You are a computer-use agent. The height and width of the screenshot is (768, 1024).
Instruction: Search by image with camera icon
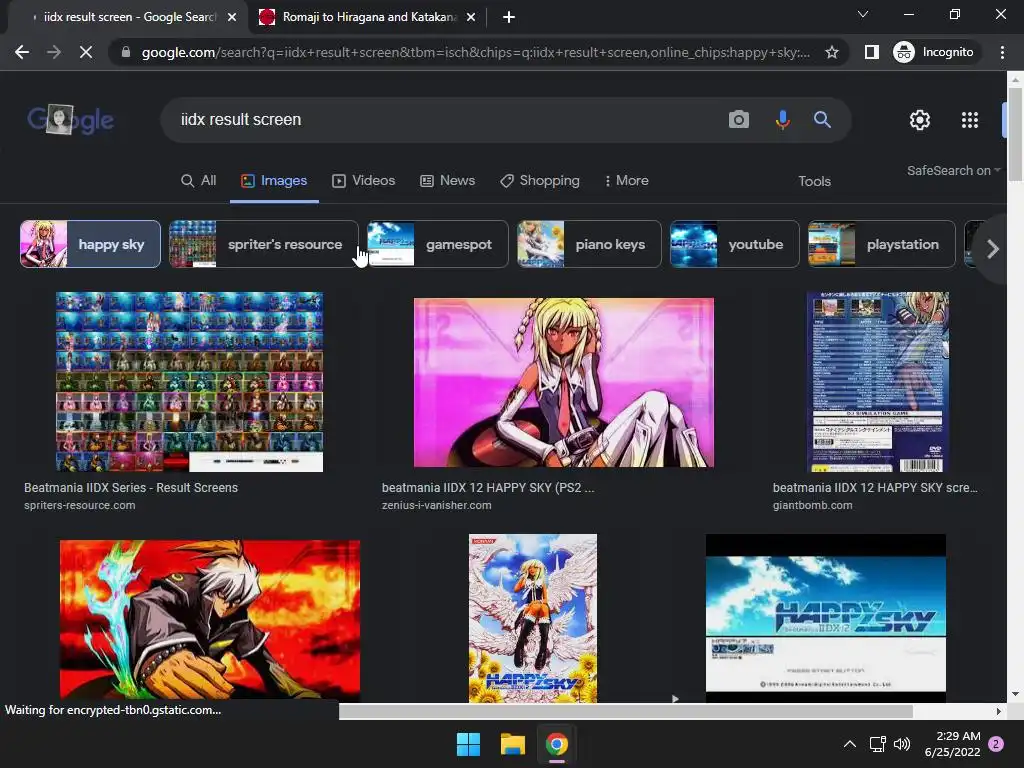pos(739,120)
